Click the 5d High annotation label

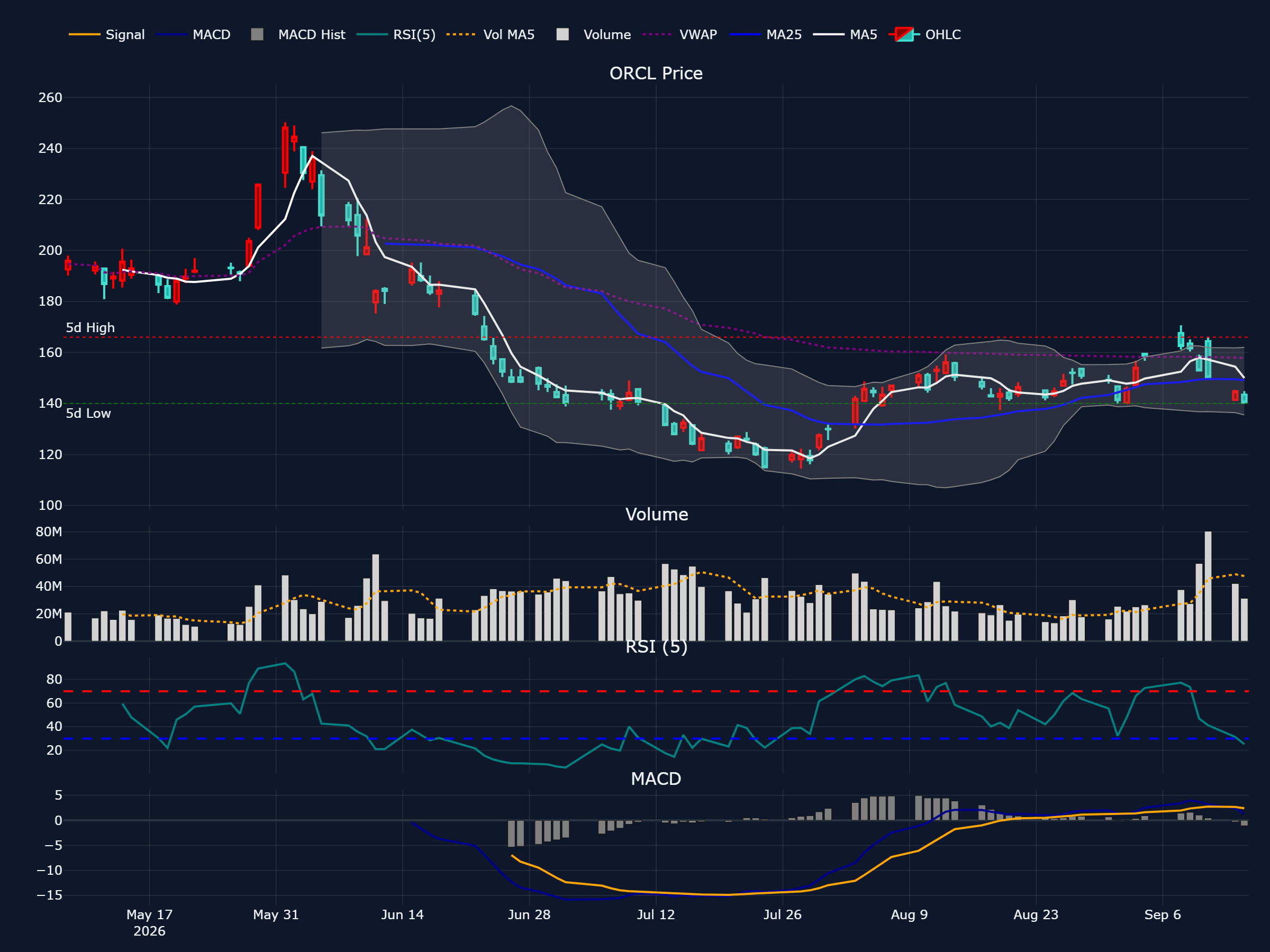pos(90,328)
